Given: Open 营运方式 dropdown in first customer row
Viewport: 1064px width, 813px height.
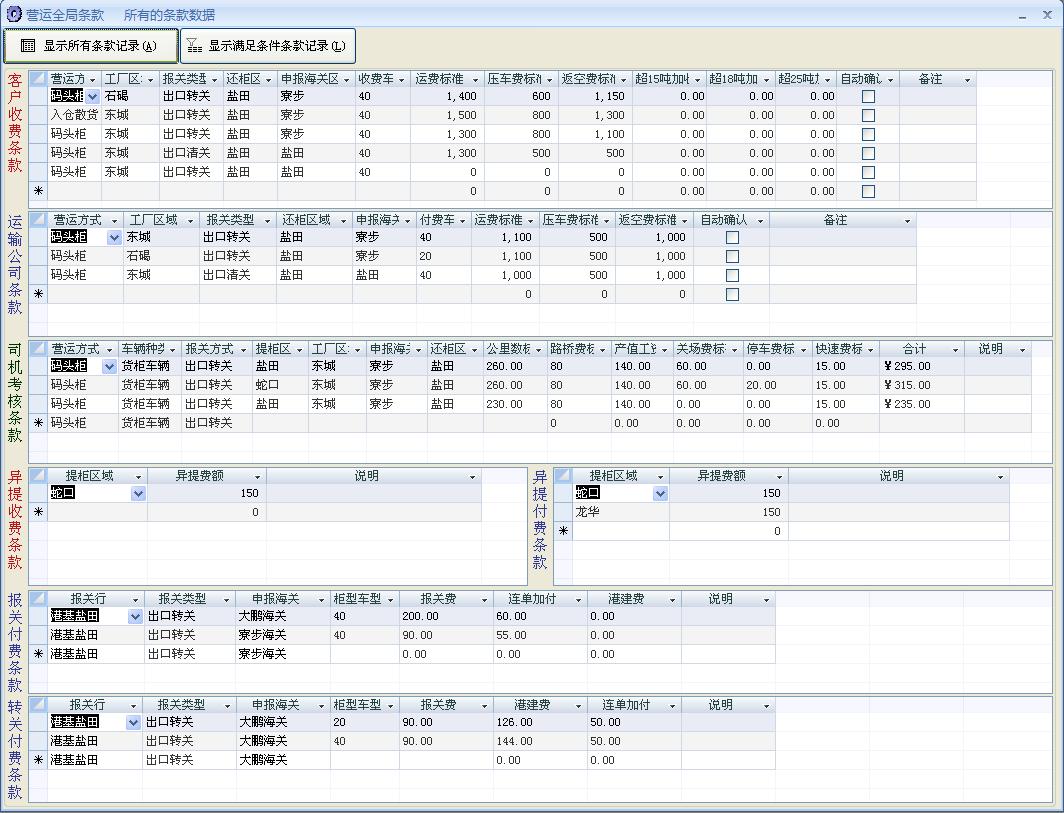Looking at the screenshot, I should 92,96.
